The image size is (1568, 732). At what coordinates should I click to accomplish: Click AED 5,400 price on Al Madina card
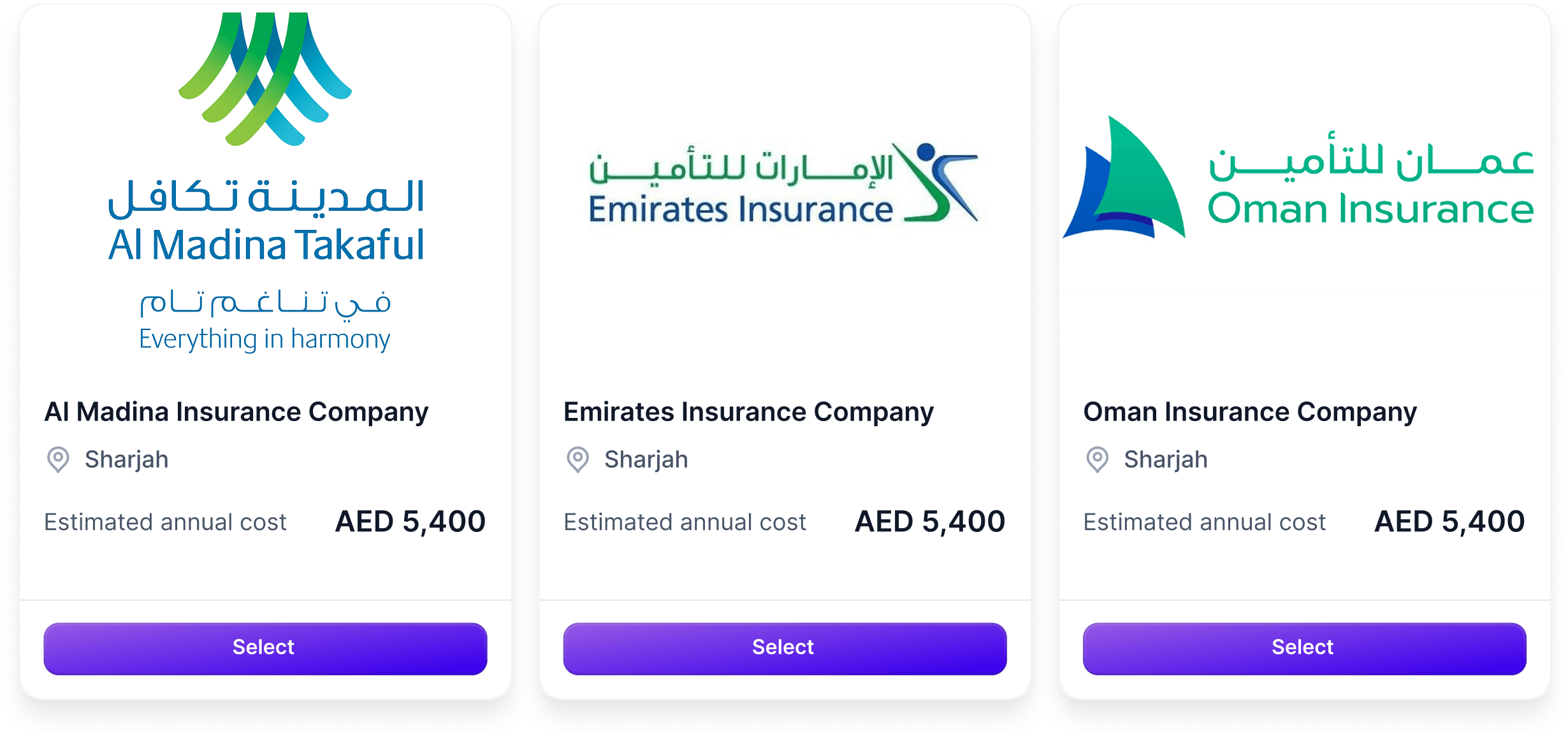[x=410, y=522]
